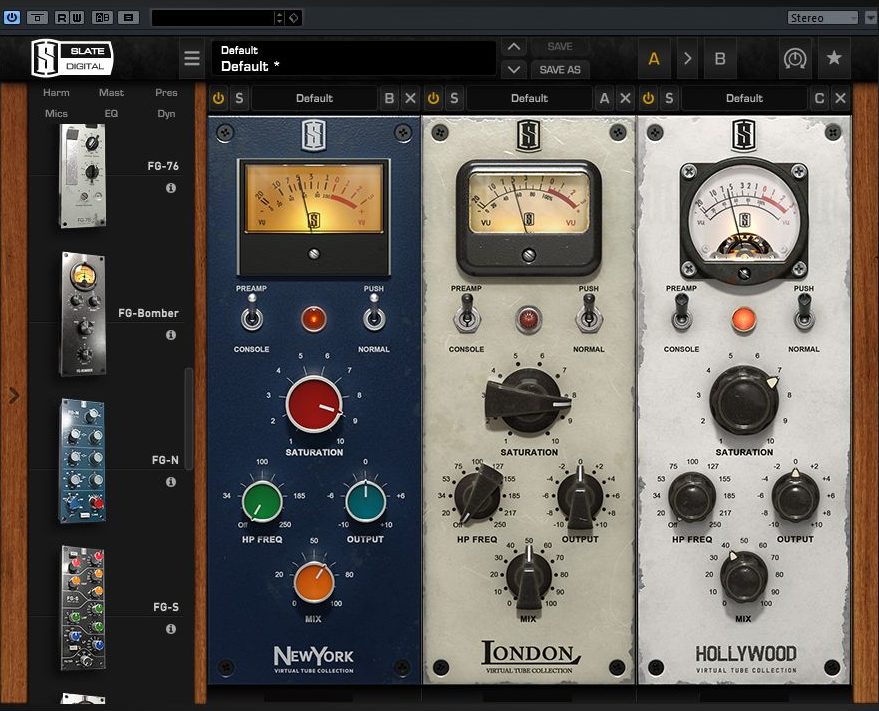The height and width of the screenshot is (711, 879).
Task: Toggle the host plugin bypass power button
Action: click(11, 17)
